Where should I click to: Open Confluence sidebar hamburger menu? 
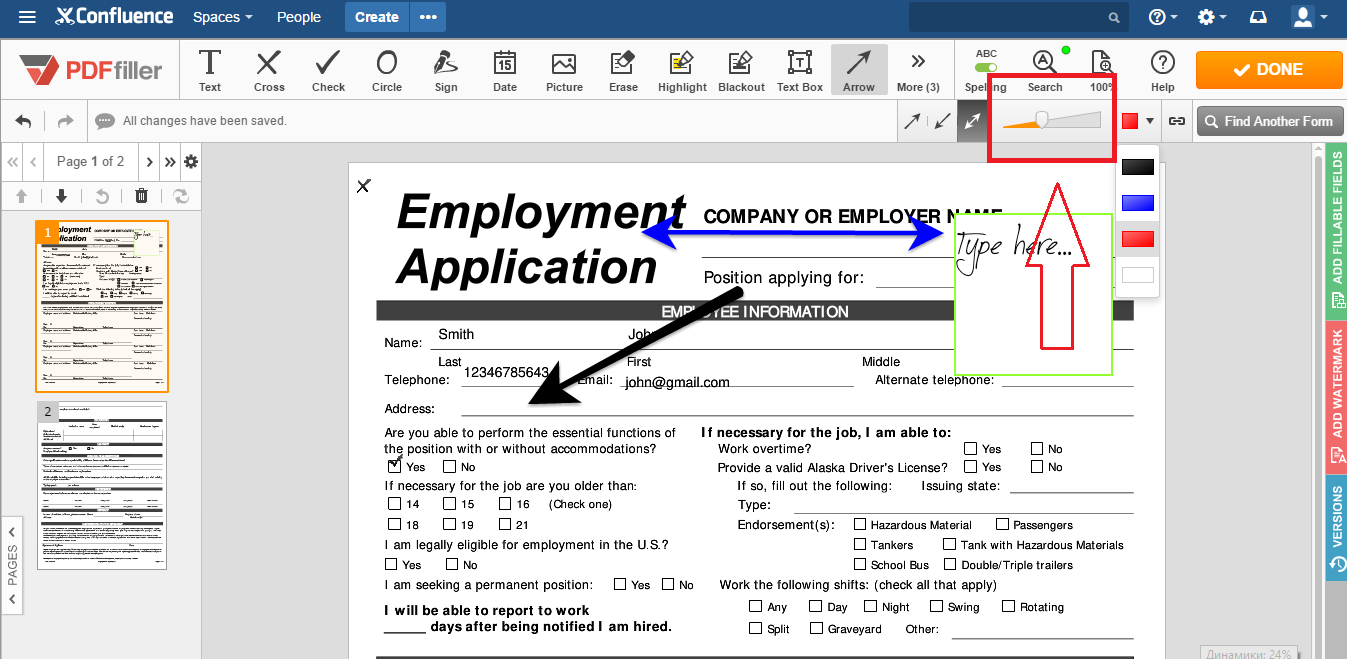[x=28, y=17]
